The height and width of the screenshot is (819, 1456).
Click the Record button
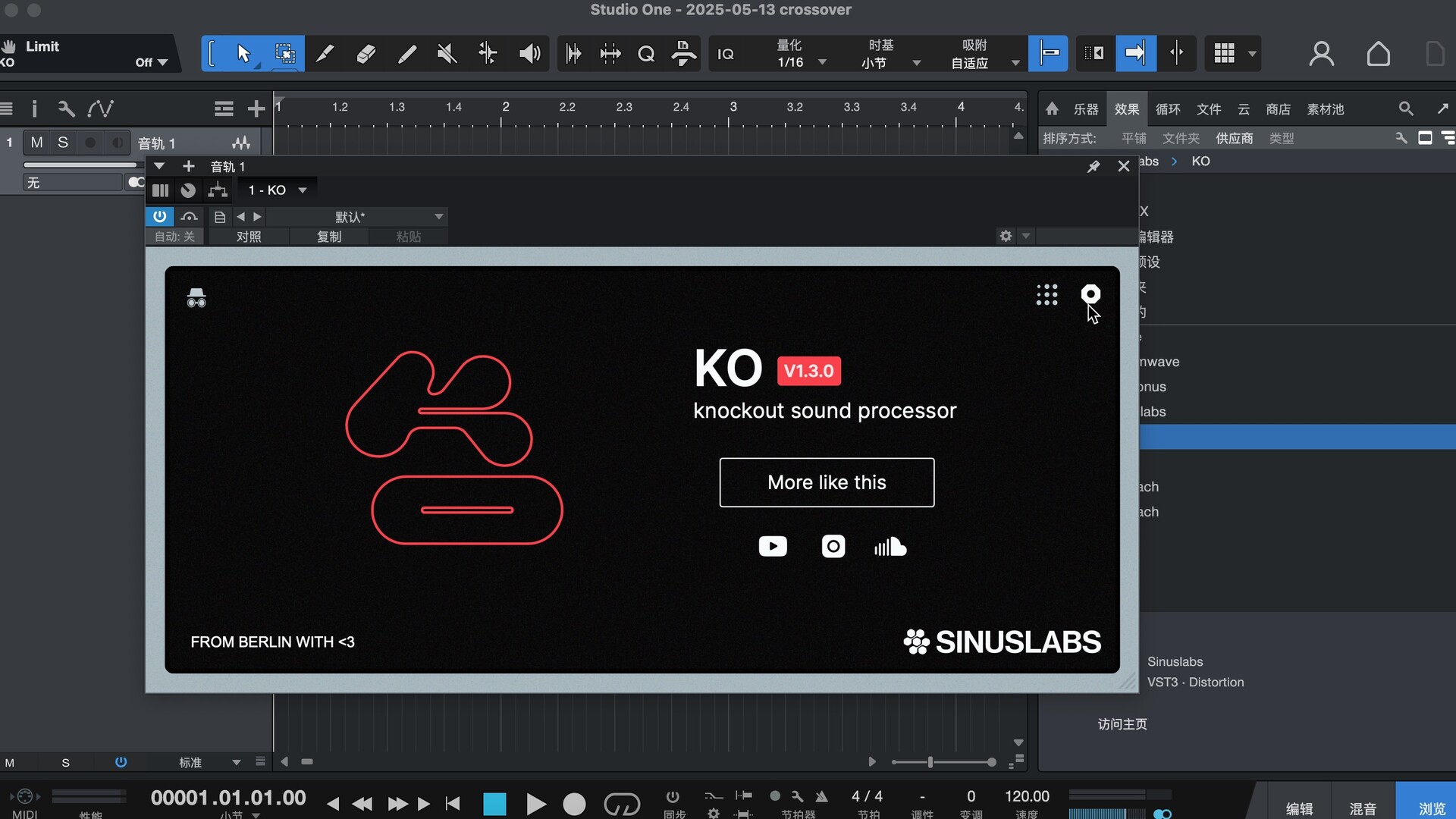[x=574, y=804]
